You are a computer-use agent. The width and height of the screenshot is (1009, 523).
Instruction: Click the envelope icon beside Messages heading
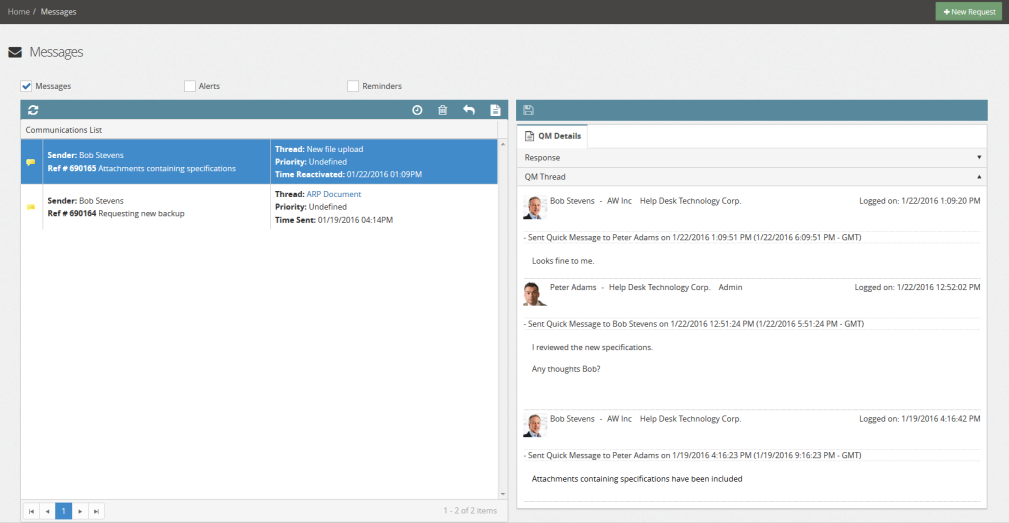click(15, 52)
